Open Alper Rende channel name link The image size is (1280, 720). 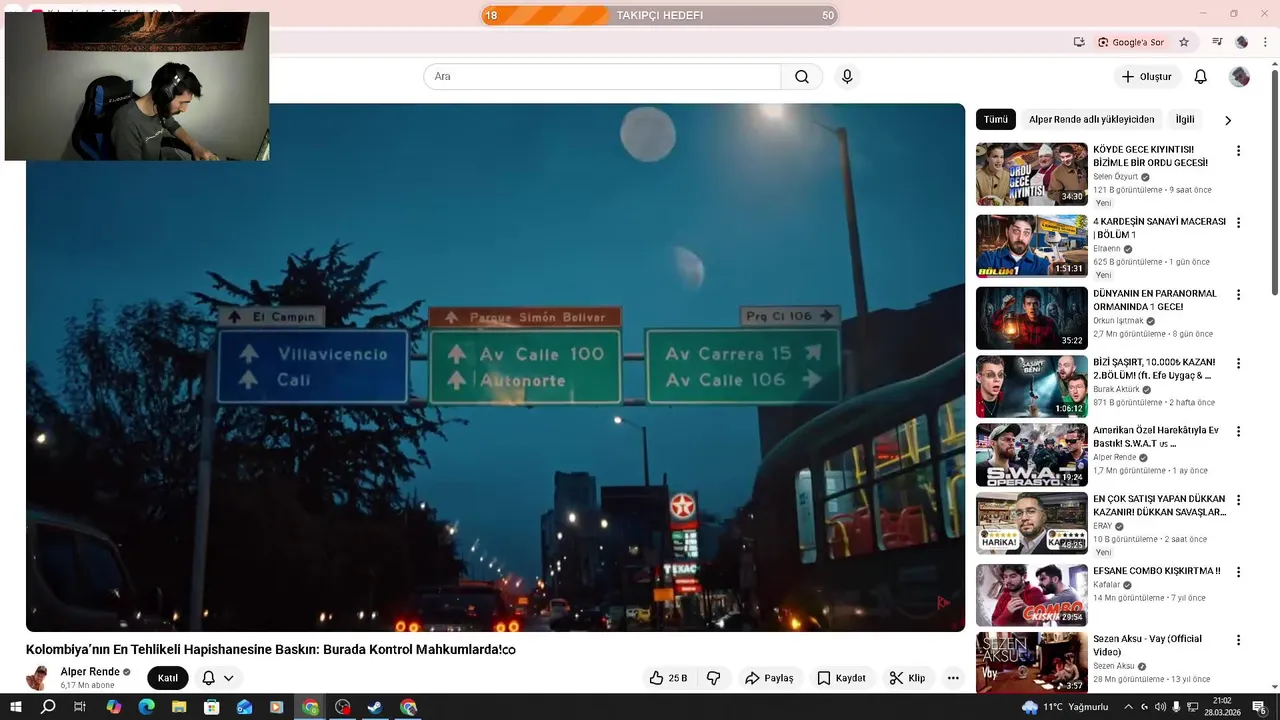click(x=90, y=672)
